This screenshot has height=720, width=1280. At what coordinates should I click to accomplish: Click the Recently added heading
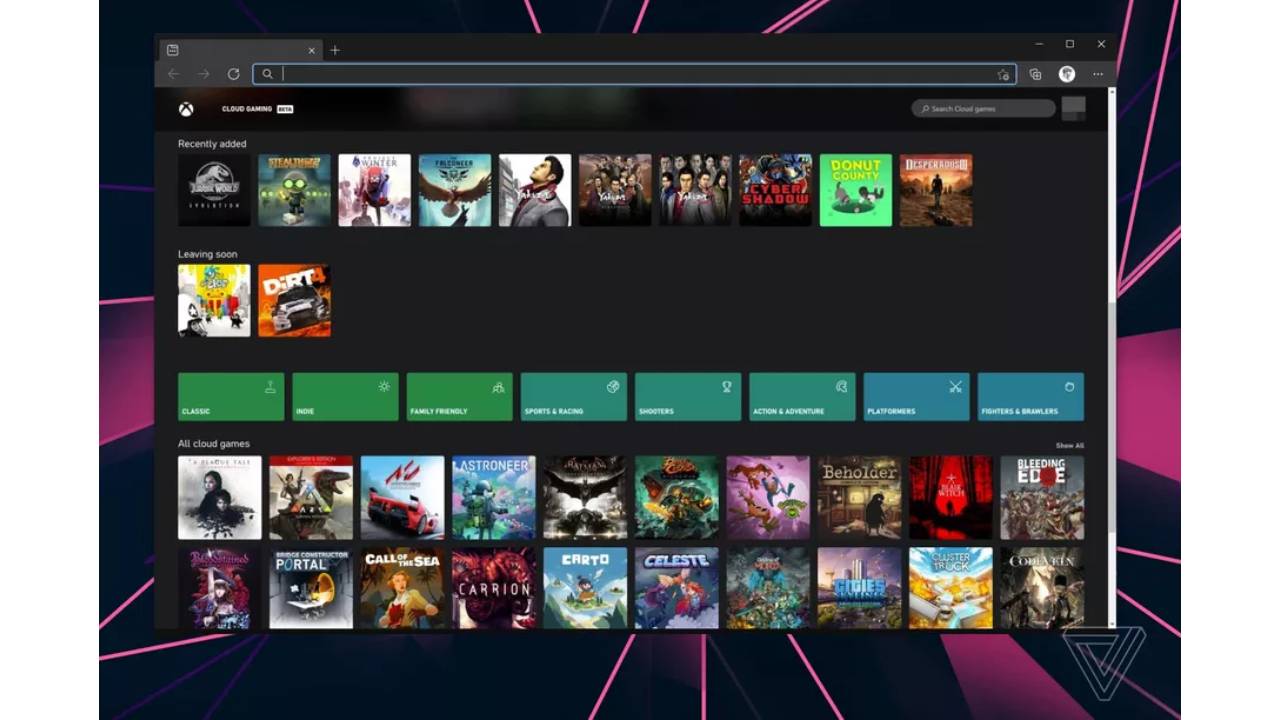(x=212, y=144)
